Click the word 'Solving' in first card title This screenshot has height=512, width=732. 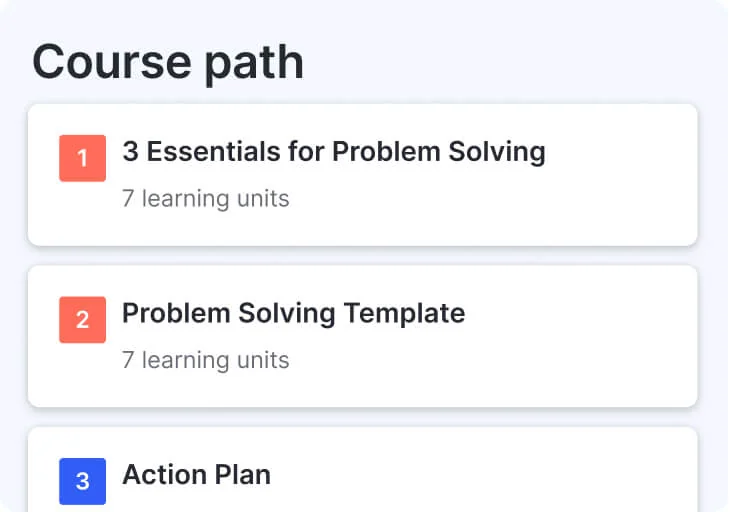[496, 152]
